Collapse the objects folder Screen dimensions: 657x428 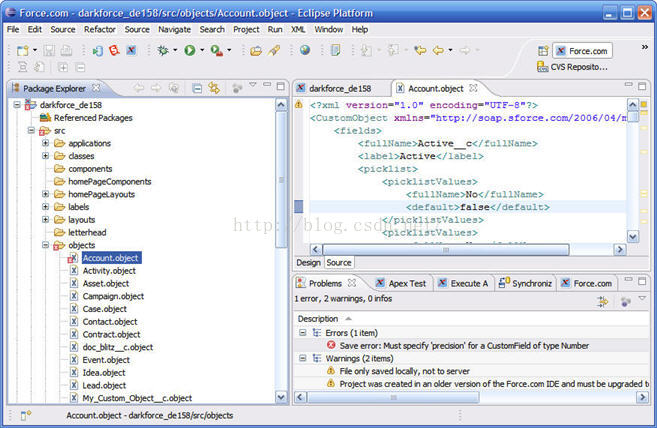(45, 245)
